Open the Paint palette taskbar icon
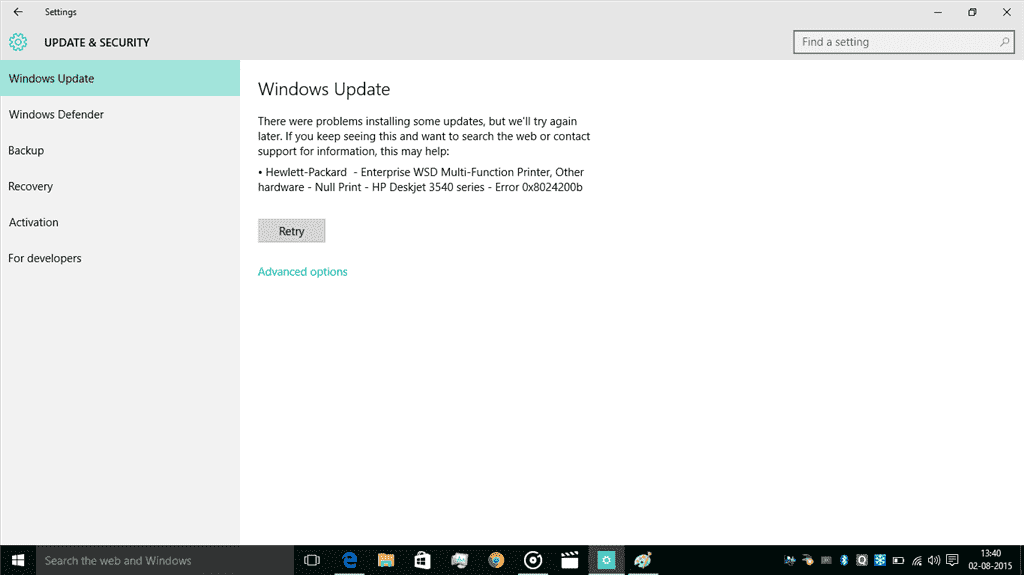This screenshot has width=1024, height=575. 643,561
